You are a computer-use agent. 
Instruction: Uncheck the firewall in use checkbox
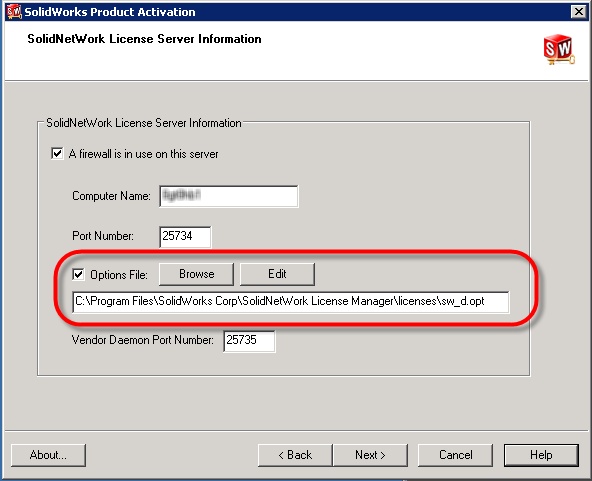57,154
